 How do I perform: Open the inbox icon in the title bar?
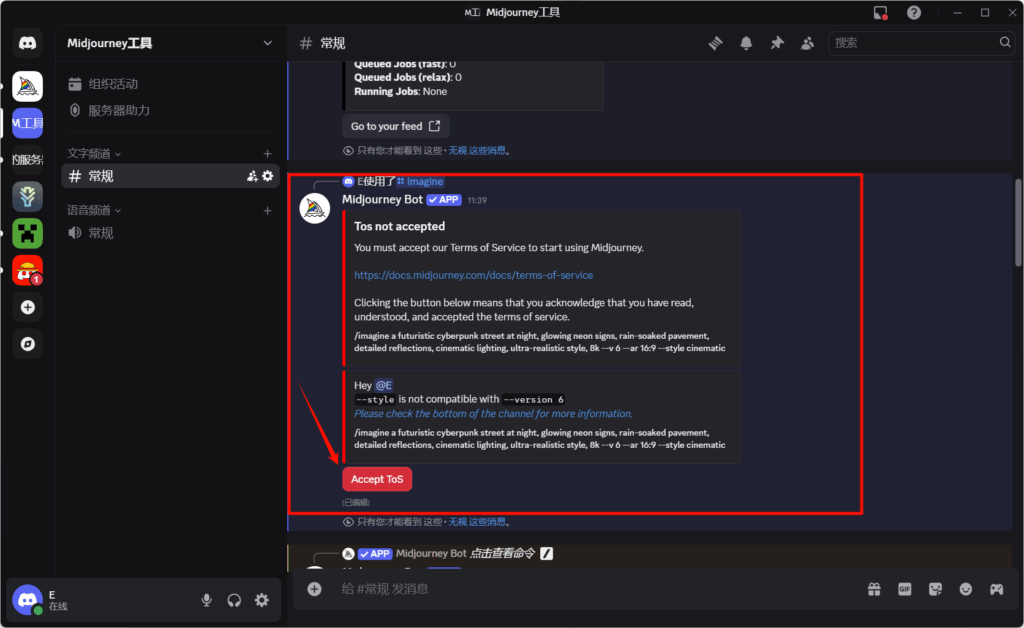[880, 12]
